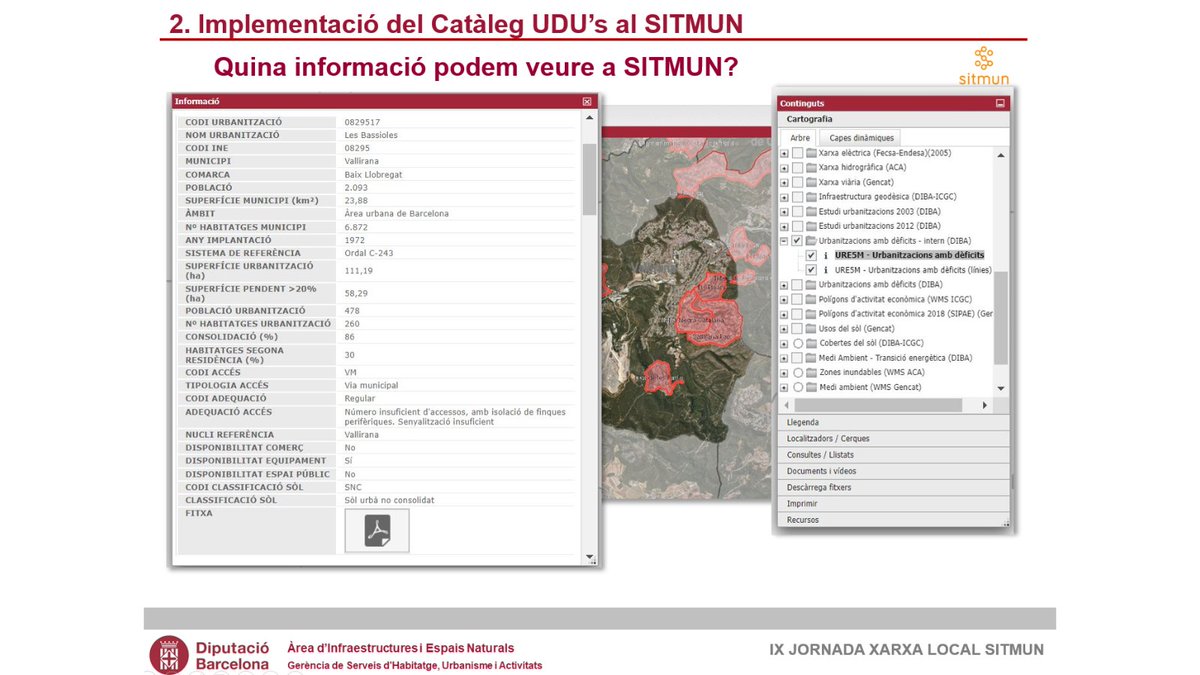Enable the Xarxa viària (Gencat) layer
The width and height of the screenshot is (1200, 675).
coord(797,184)
